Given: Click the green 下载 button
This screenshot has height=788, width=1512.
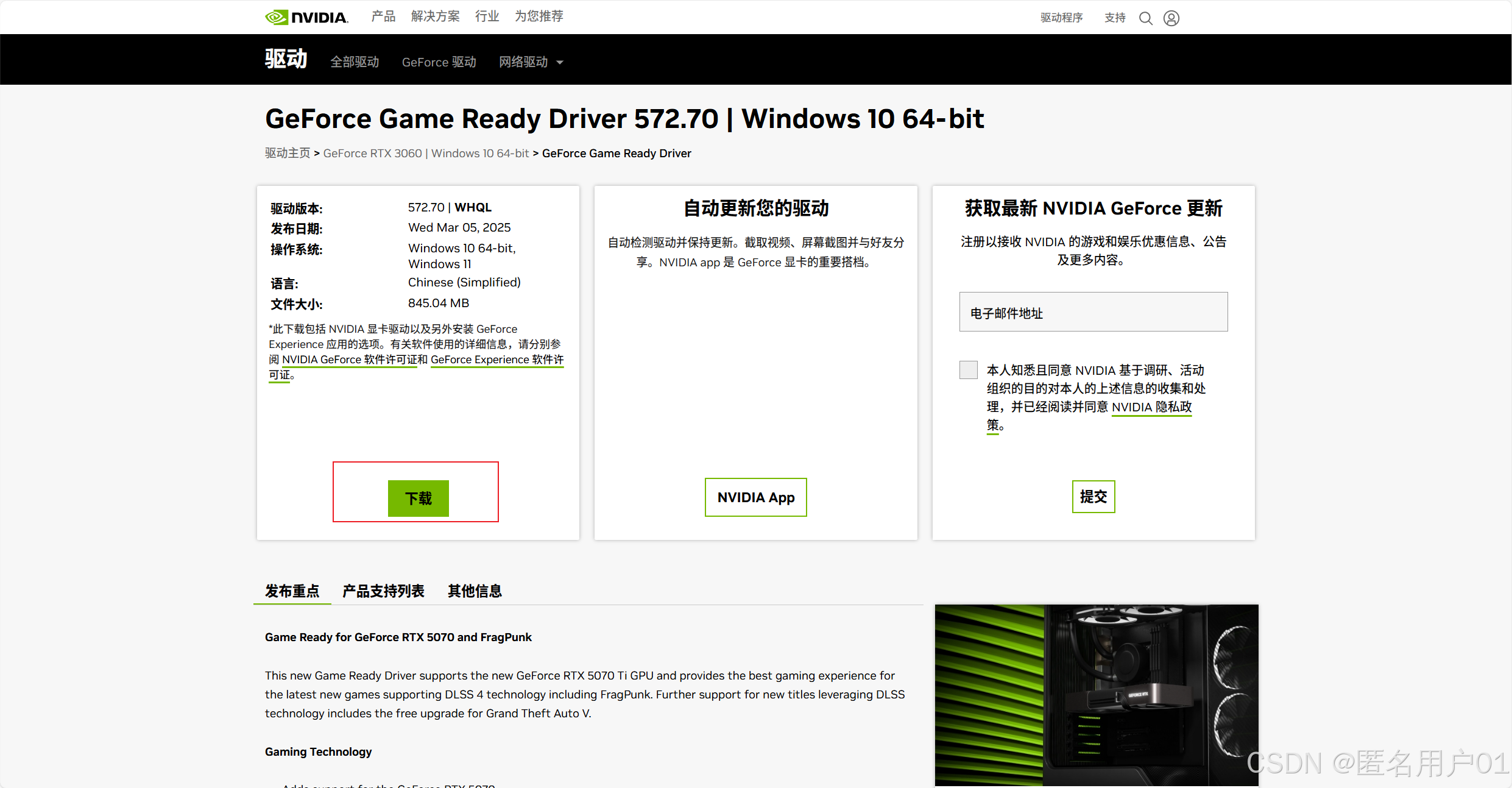Looking at the screenshot, I should point(418,498).
